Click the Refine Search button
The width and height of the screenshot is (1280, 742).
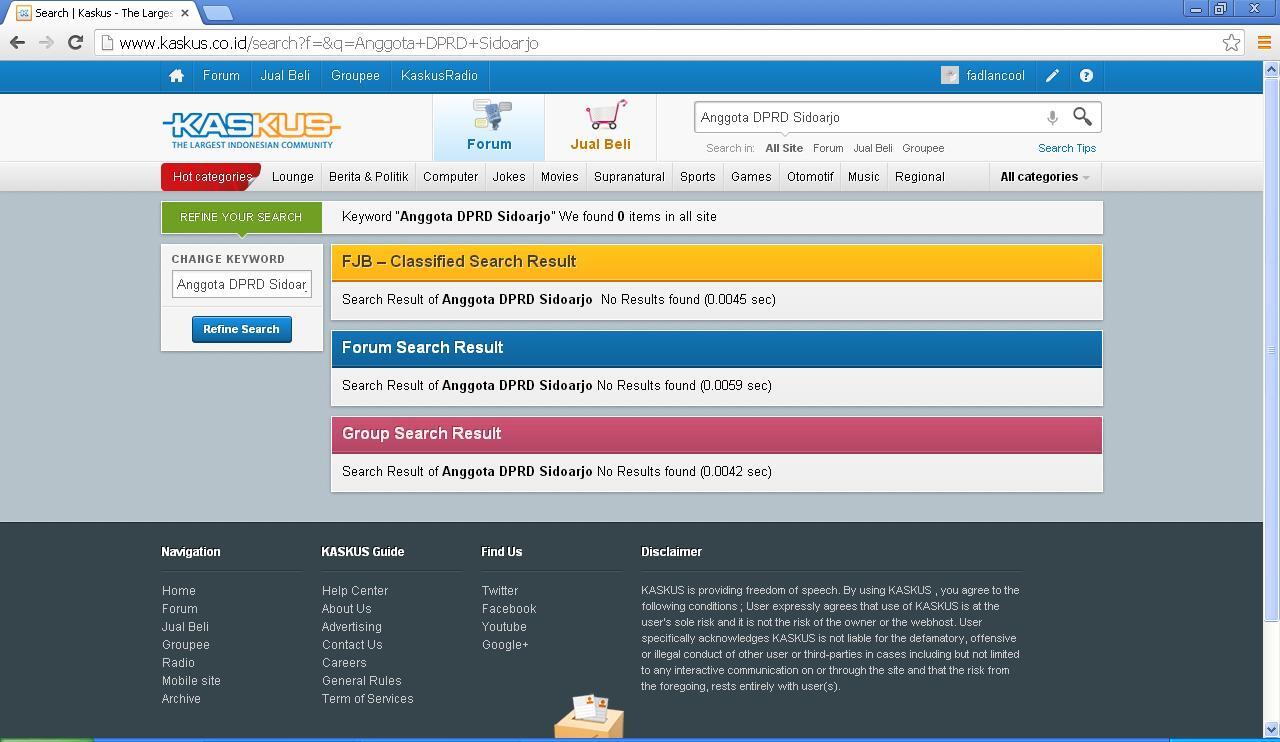point(241,329)
